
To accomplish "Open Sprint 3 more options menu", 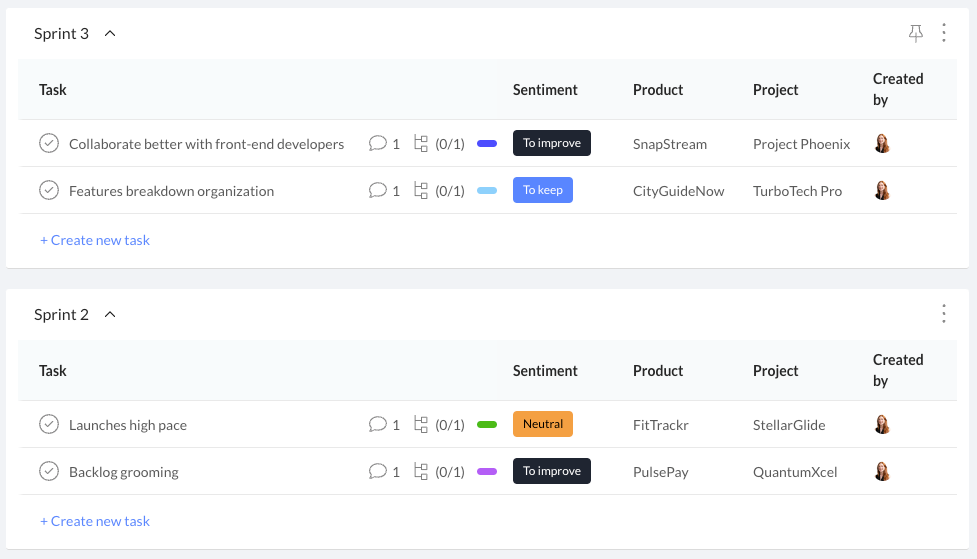I will coord(944,33).
